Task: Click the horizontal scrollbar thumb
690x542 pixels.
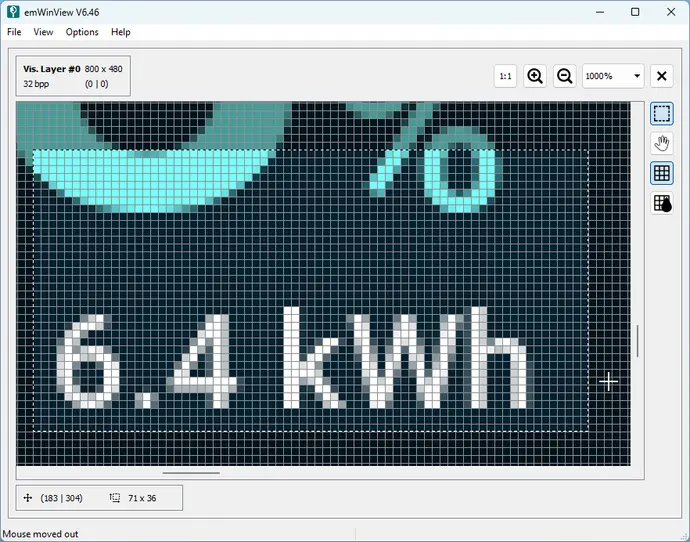Action: click(191, 473)
